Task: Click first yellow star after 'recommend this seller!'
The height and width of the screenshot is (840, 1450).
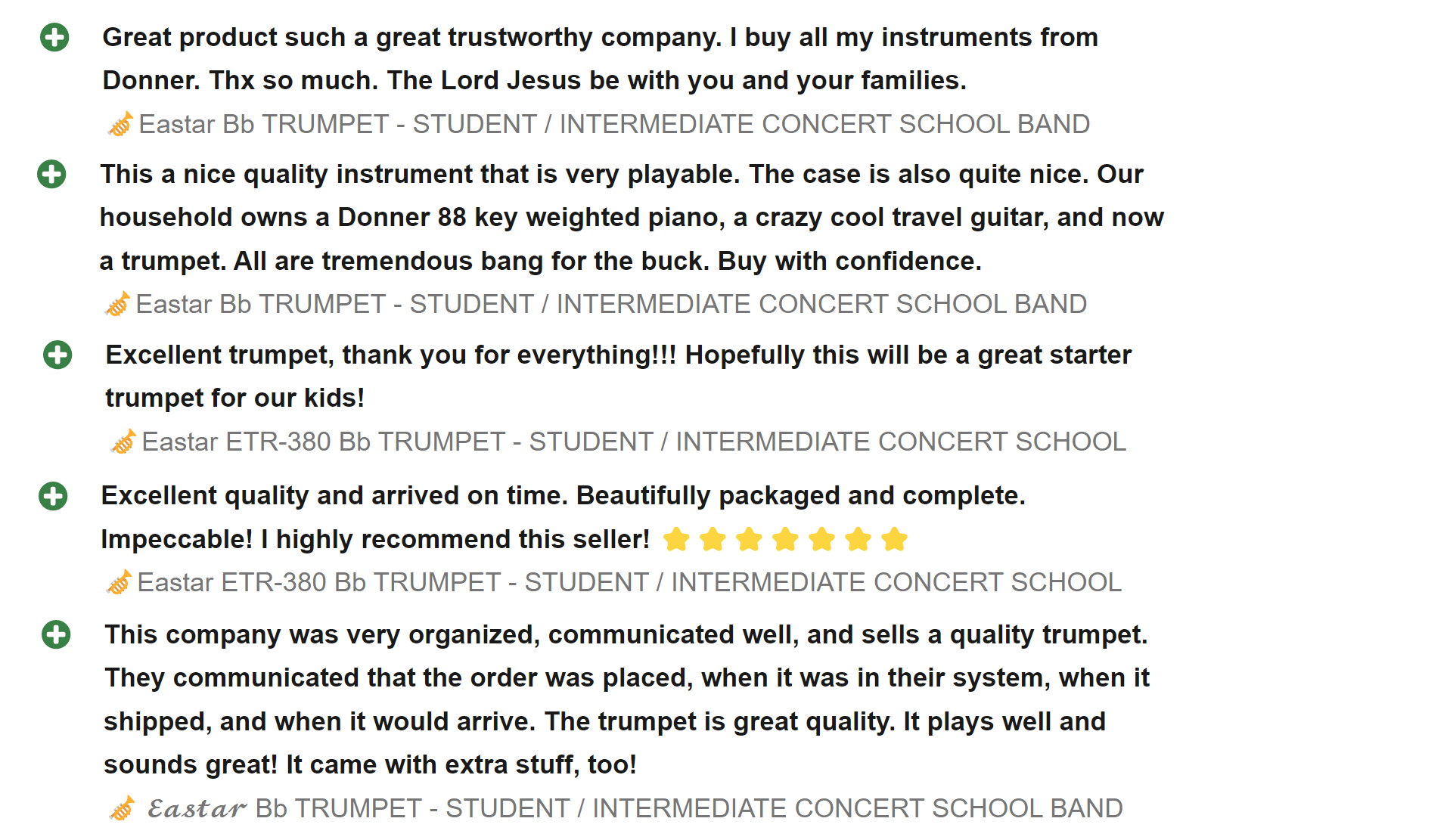Action: 676,540
